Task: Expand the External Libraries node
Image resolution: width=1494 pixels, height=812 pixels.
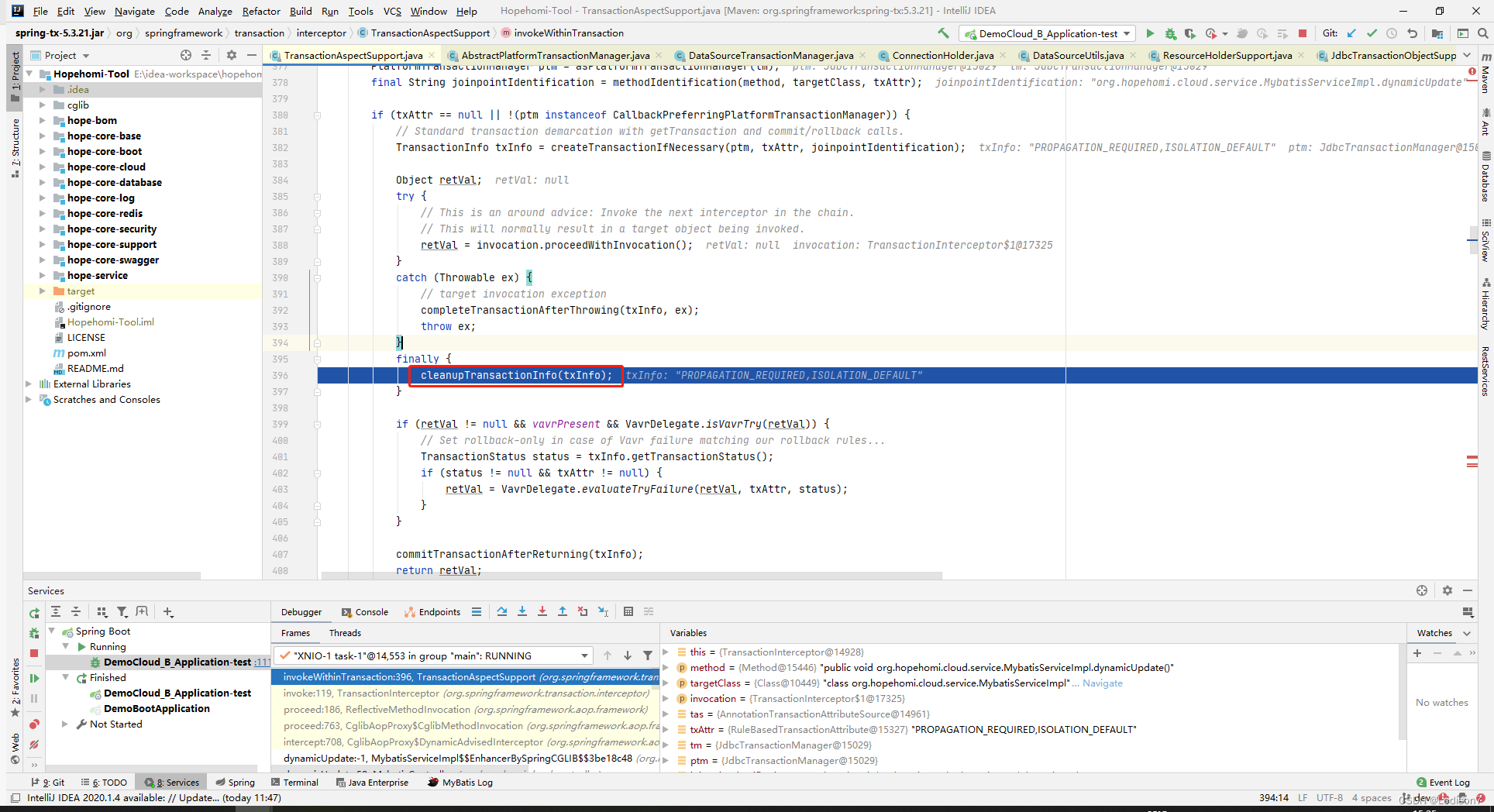Action: [29, 384]
